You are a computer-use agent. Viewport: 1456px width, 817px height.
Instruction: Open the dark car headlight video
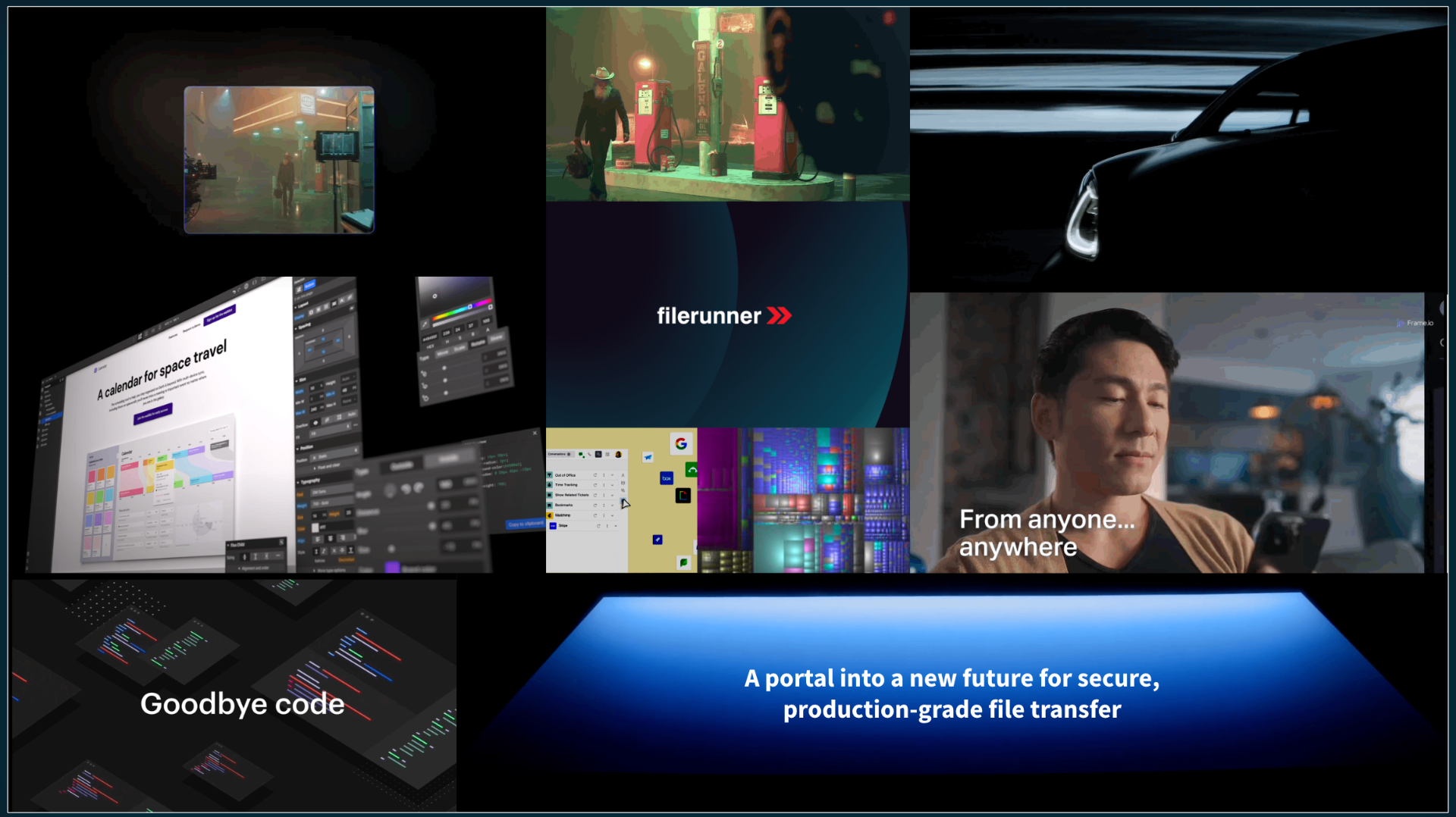click(1179, 149)
